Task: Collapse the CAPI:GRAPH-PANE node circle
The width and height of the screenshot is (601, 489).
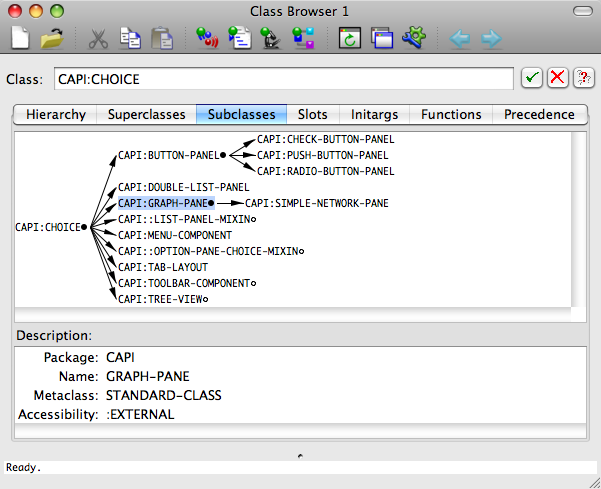Action: (211, 203)
